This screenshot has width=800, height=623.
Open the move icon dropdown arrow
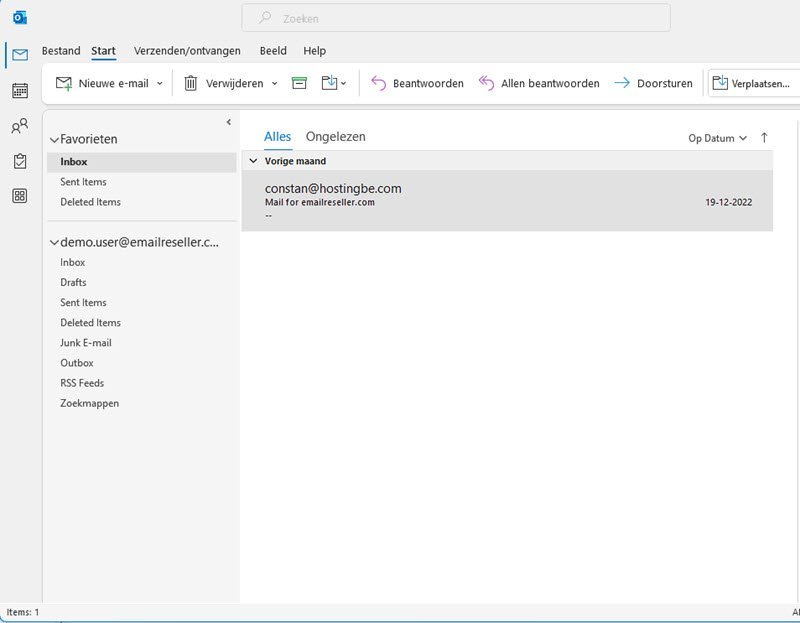[x=343, y=84]
